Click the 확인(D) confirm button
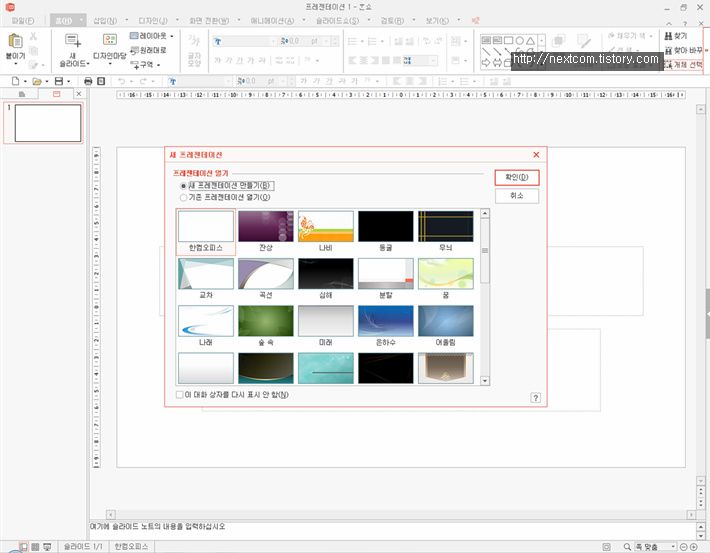The height and width of the screenshot is (553, 710). (517, 178)
